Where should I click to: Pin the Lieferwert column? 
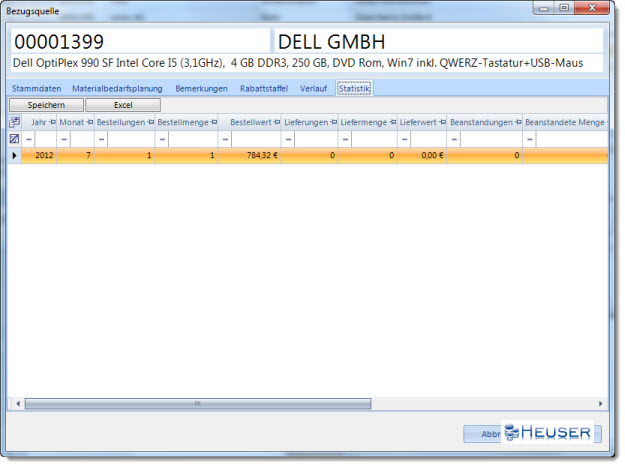point(442,122)
